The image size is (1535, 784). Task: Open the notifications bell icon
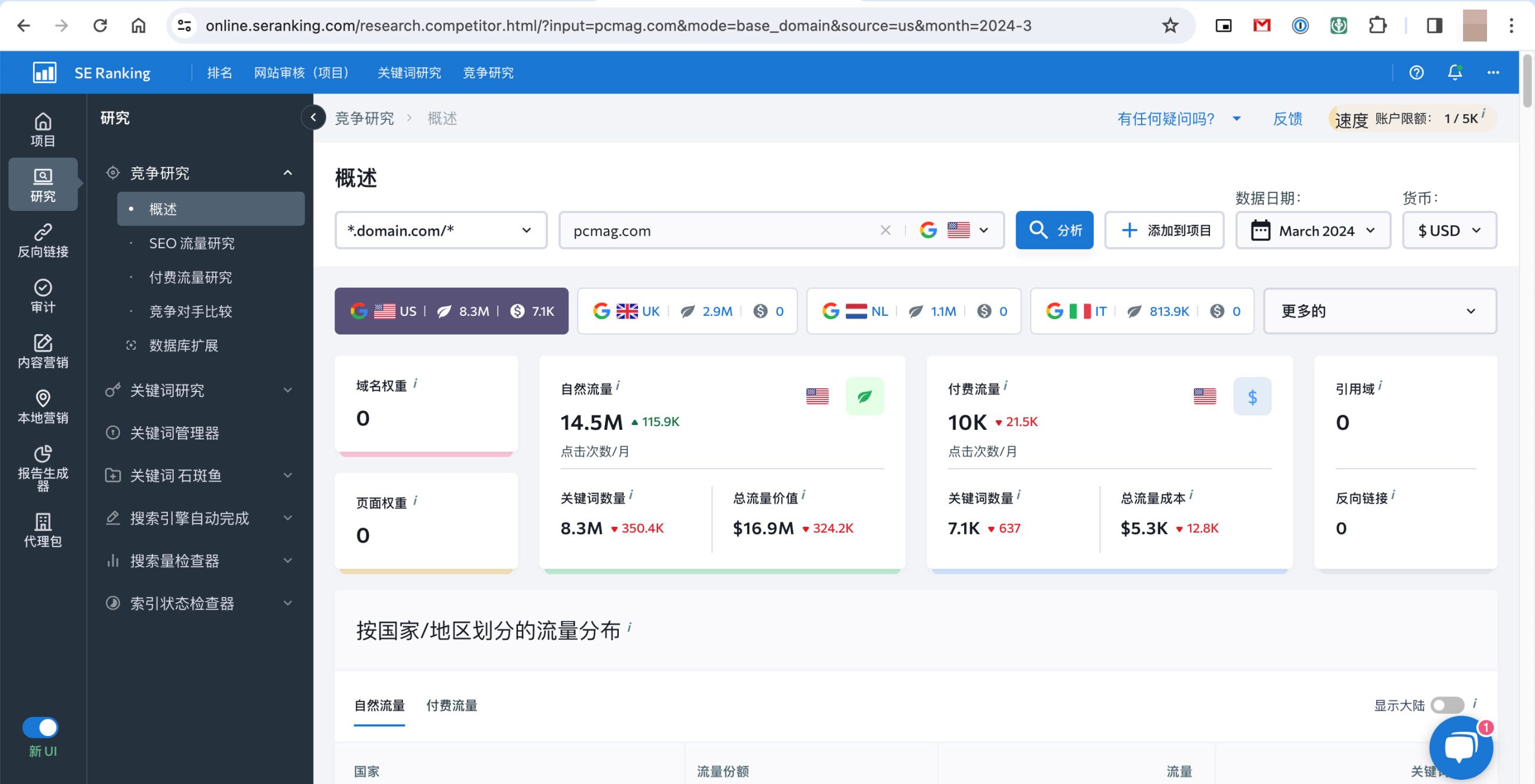[1455, 73]
